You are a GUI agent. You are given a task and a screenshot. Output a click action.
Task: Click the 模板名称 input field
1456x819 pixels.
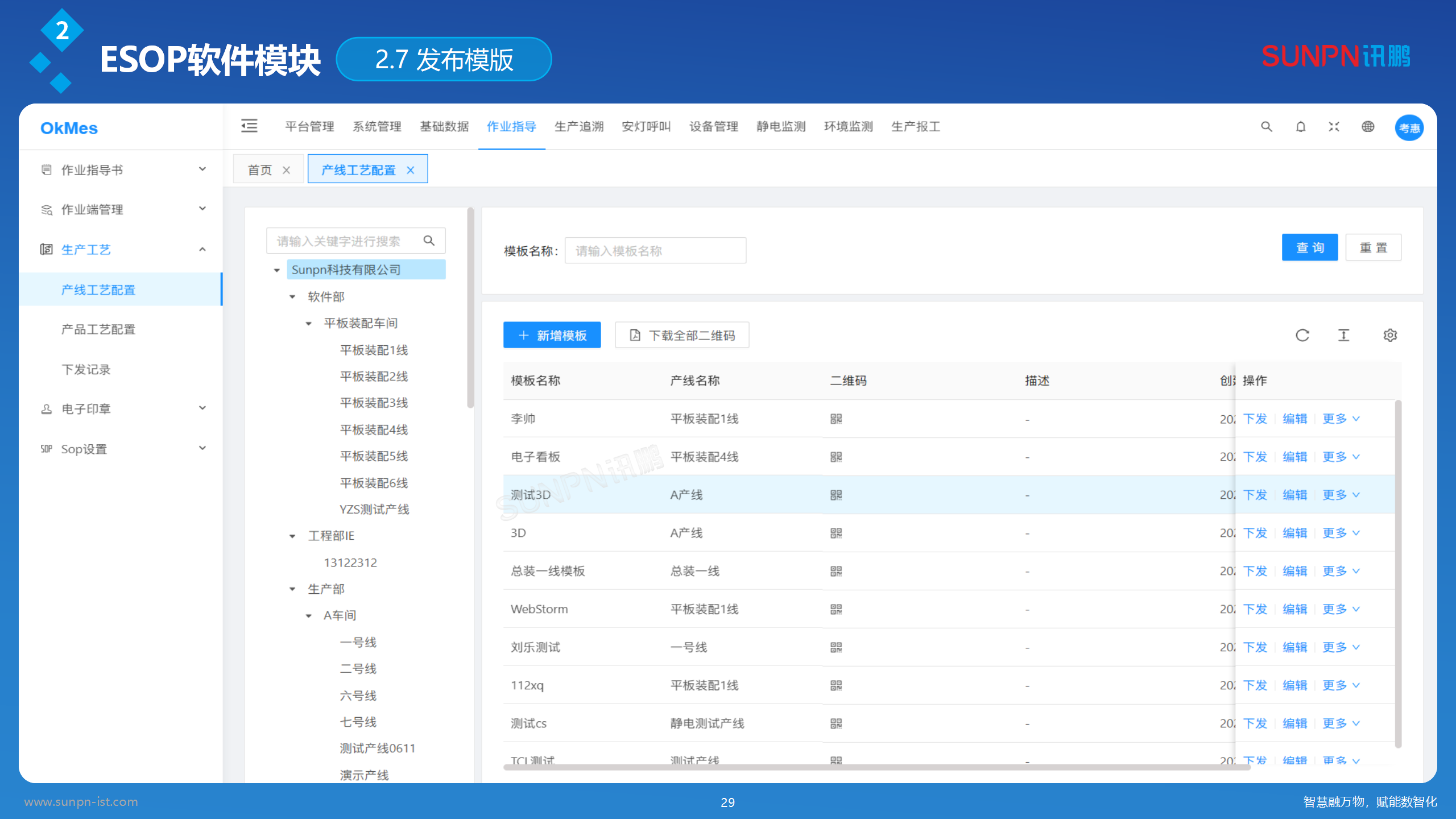point(654,250)
